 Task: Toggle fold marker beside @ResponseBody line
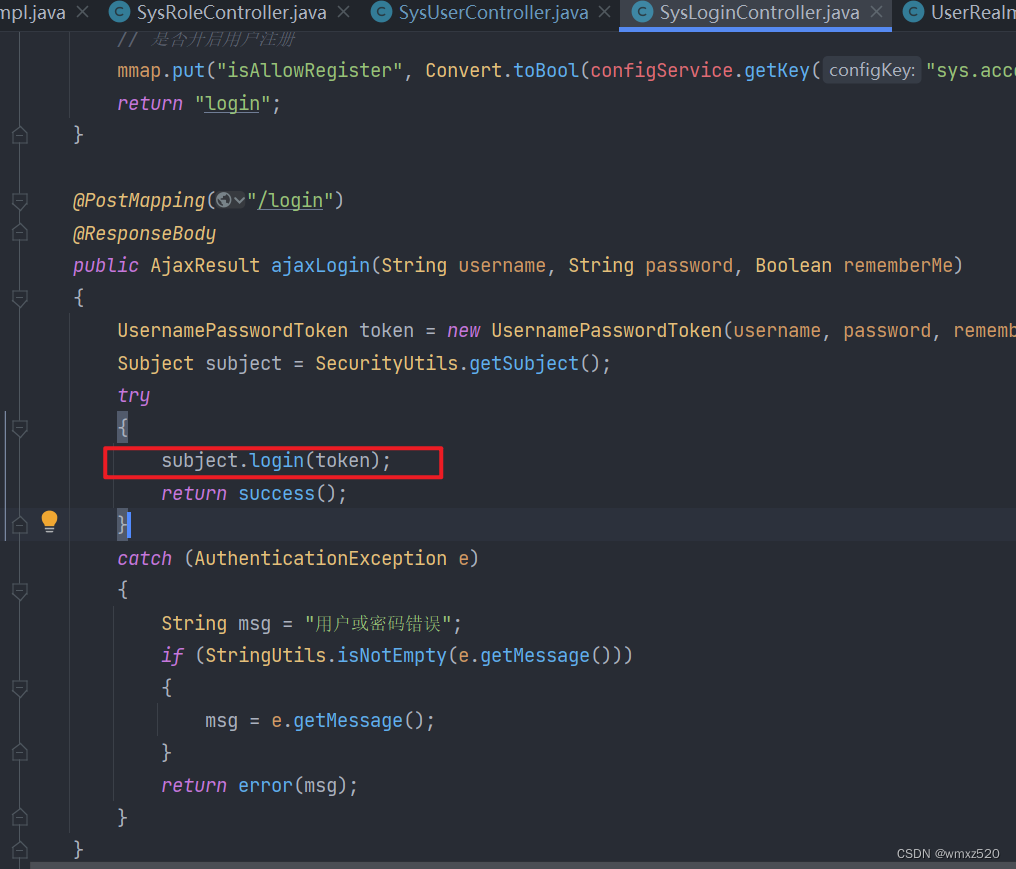[x=20, y=232]
